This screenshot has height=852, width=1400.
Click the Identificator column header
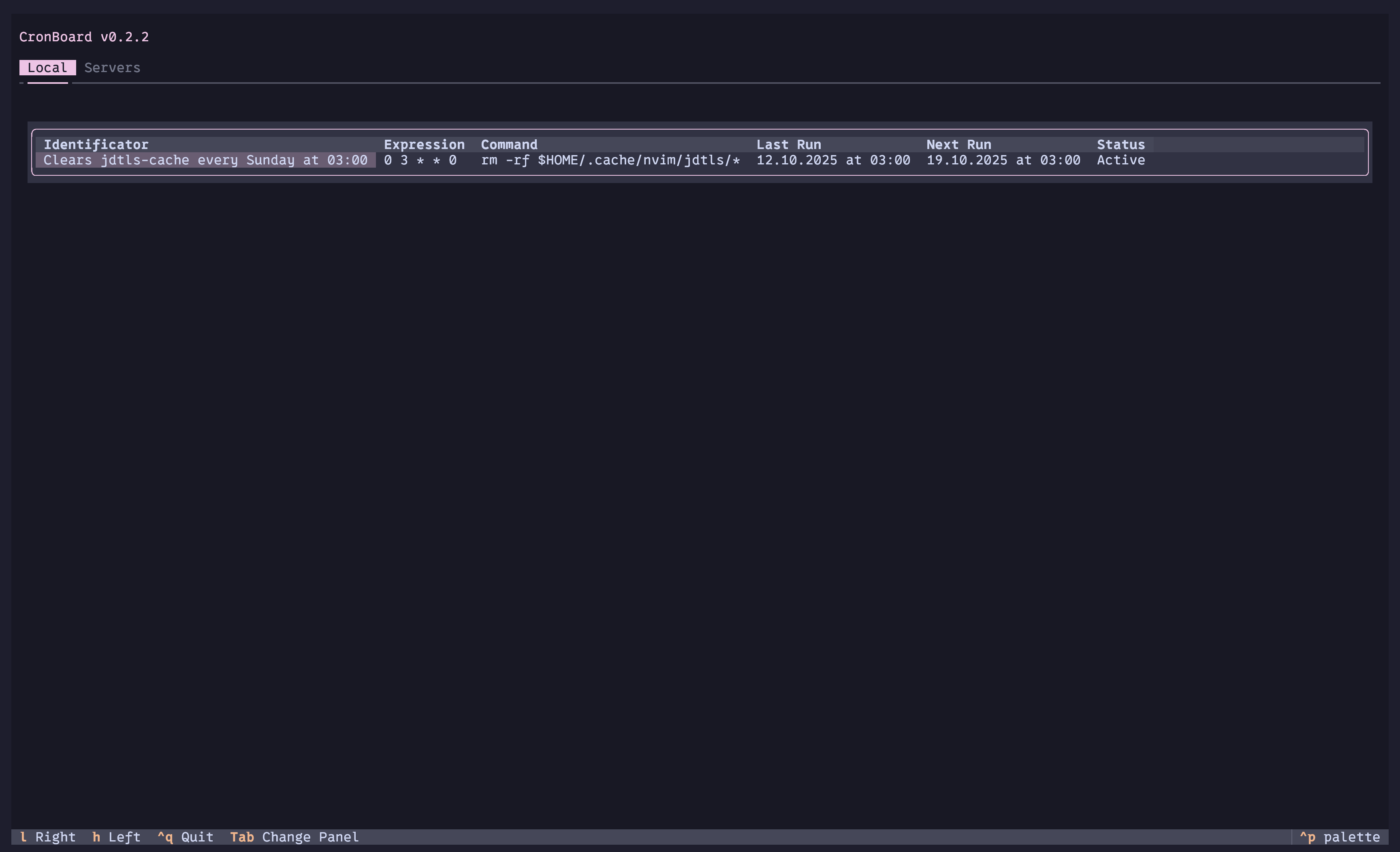(x=96, y=144)
